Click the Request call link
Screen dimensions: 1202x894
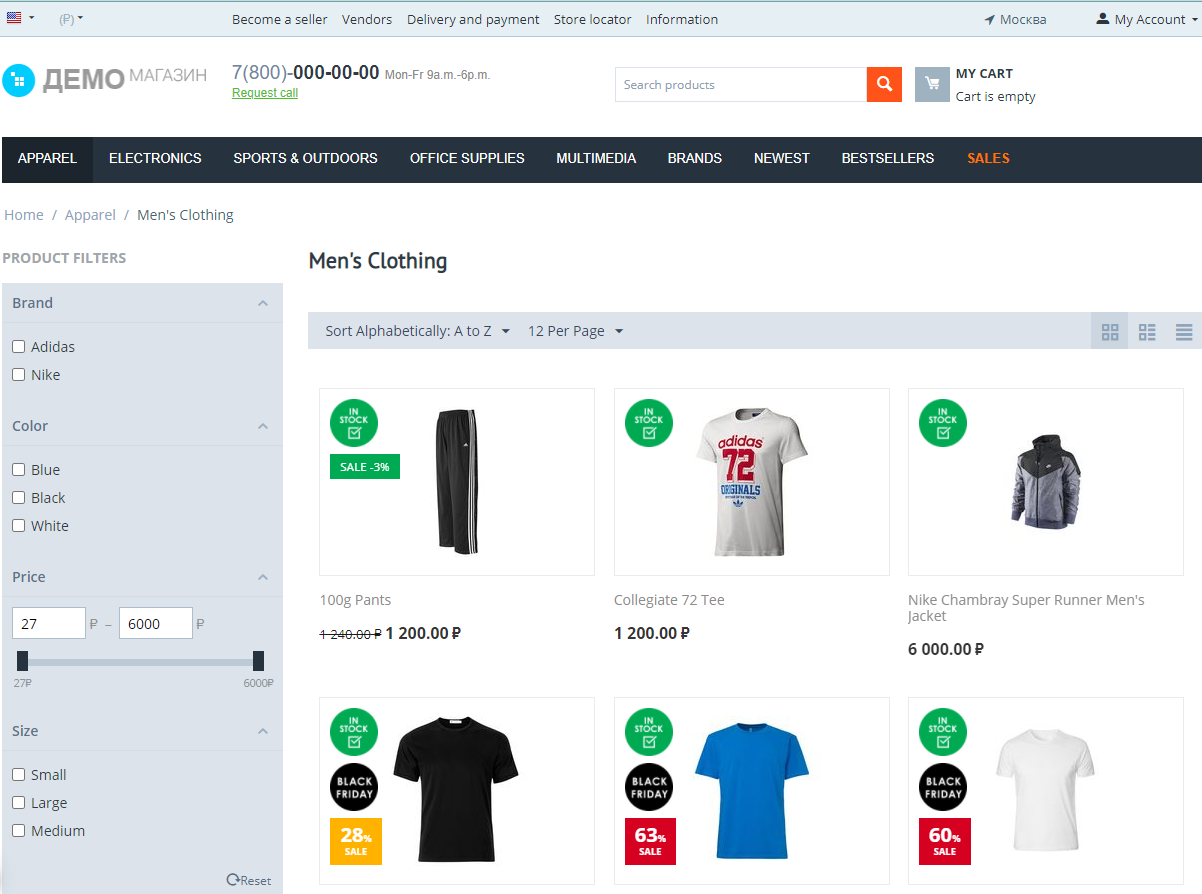click(x=265, y=93)
